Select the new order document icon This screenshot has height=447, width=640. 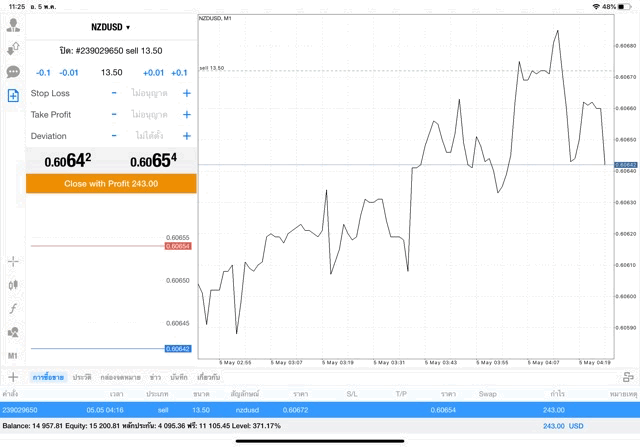[13, 96]
